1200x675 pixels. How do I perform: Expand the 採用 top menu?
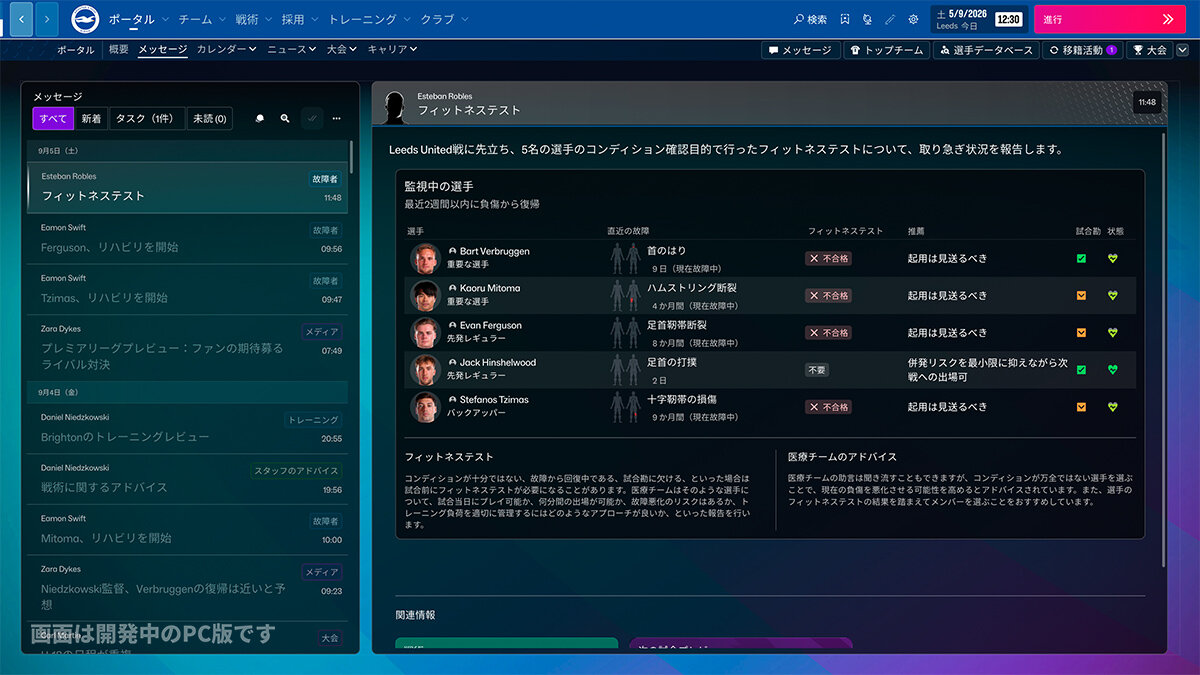(299, 19)
